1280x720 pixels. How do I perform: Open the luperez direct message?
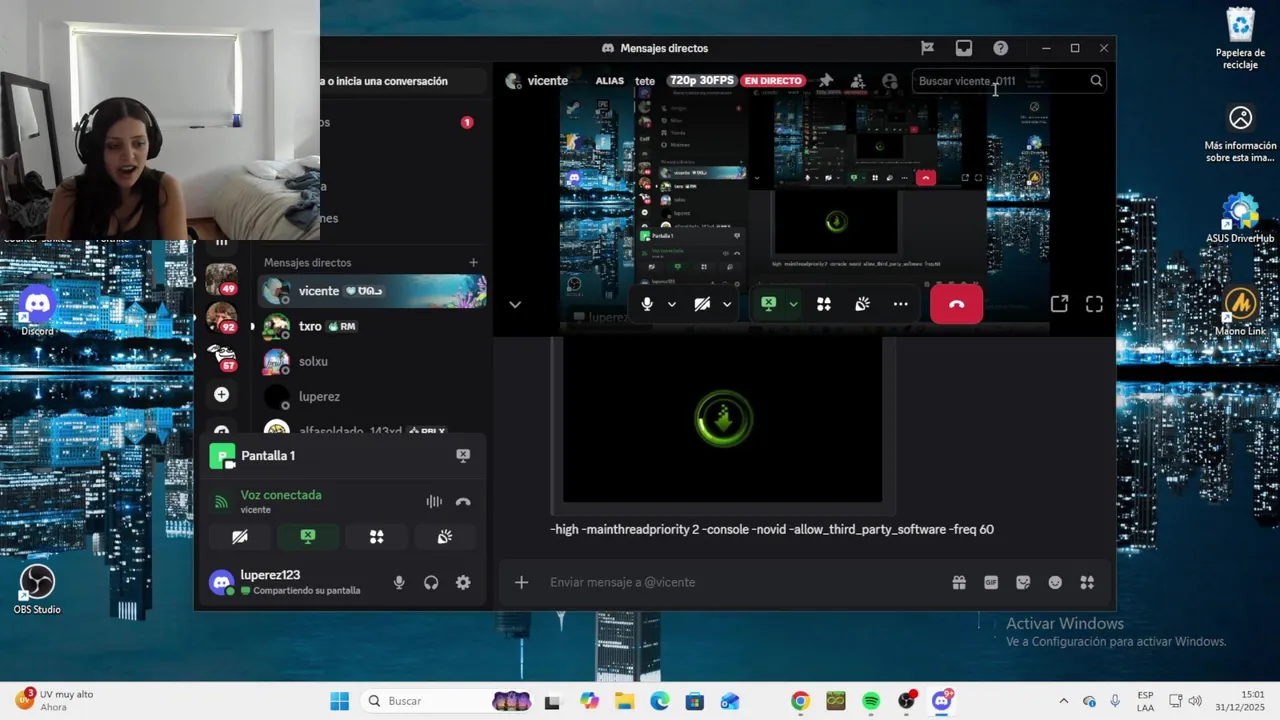[x=372, y=396]
